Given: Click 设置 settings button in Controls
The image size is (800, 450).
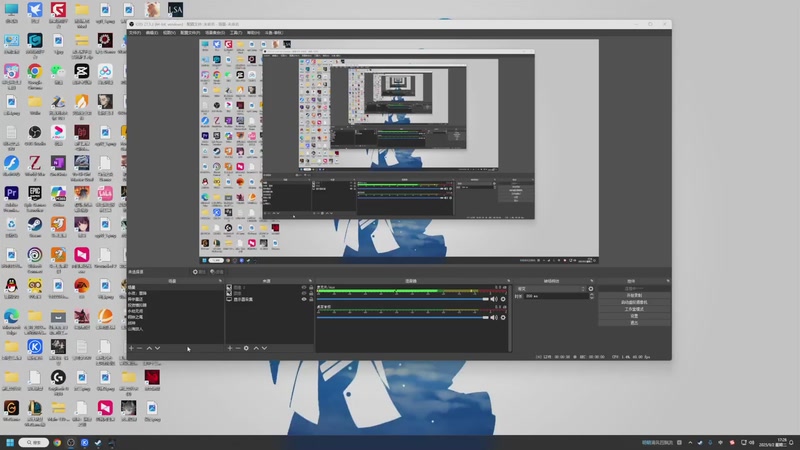Looking at the screenshot, I should pyautogui.click(x=634, y=316).
